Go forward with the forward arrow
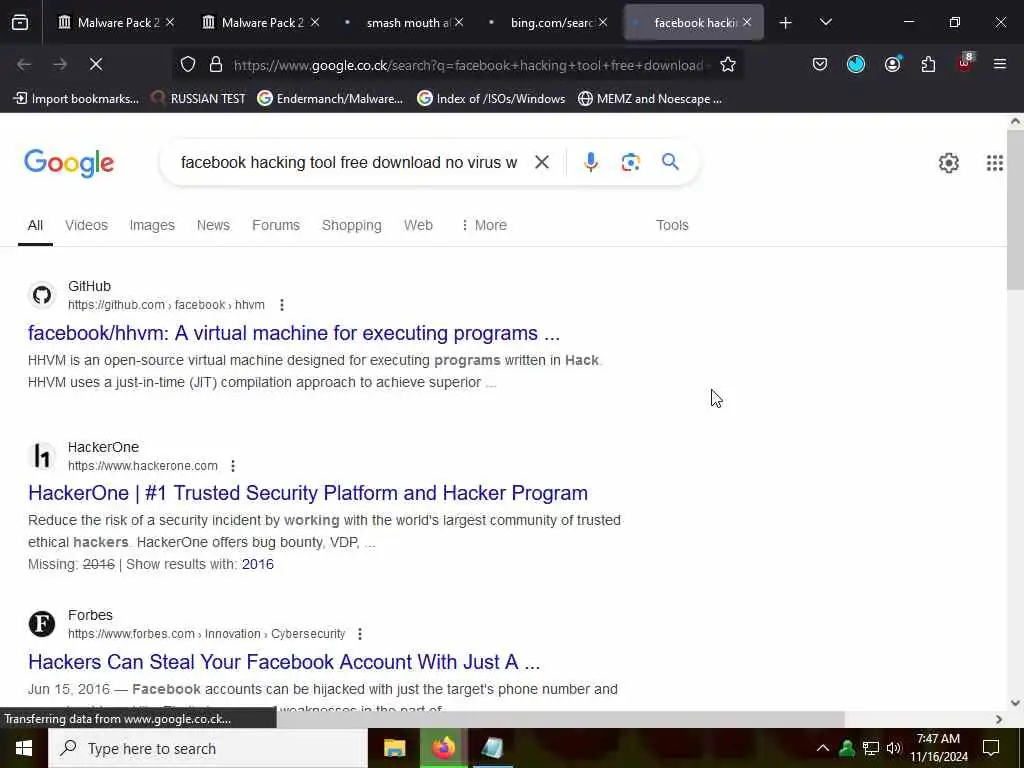 pyautogui.click(x=60, y=64)
